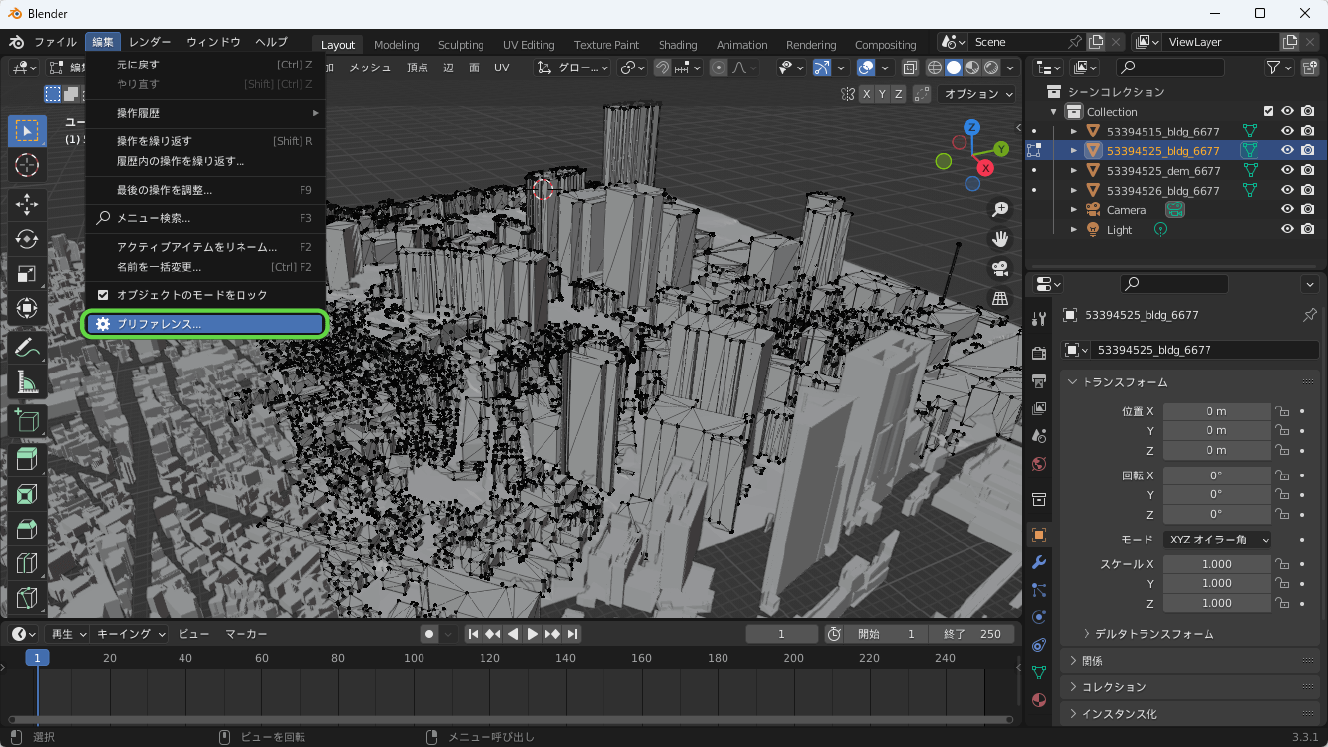1328x747 pixels.
Task: Collapse the トランスフォーム section
Action: [x=1113, y=381]
